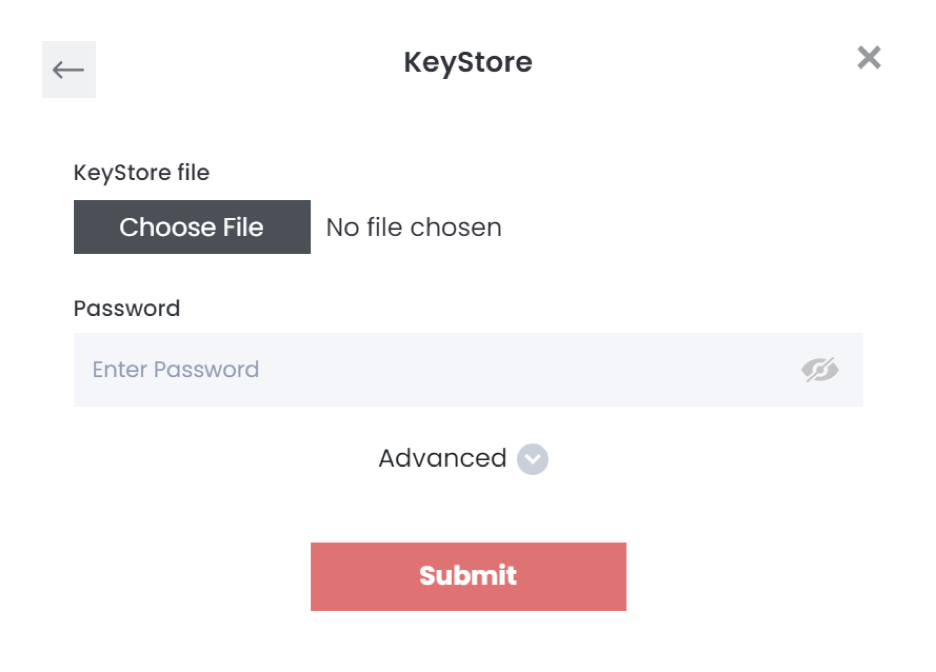
Task: Click the KeyStore file label
Action: tap(141, 172)
